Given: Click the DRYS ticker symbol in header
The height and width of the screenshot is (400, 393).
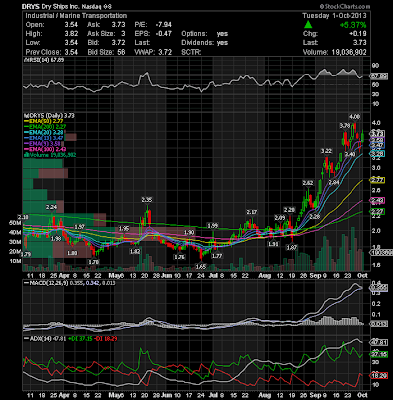Looking at the screenshot, I should coord(30,6).
